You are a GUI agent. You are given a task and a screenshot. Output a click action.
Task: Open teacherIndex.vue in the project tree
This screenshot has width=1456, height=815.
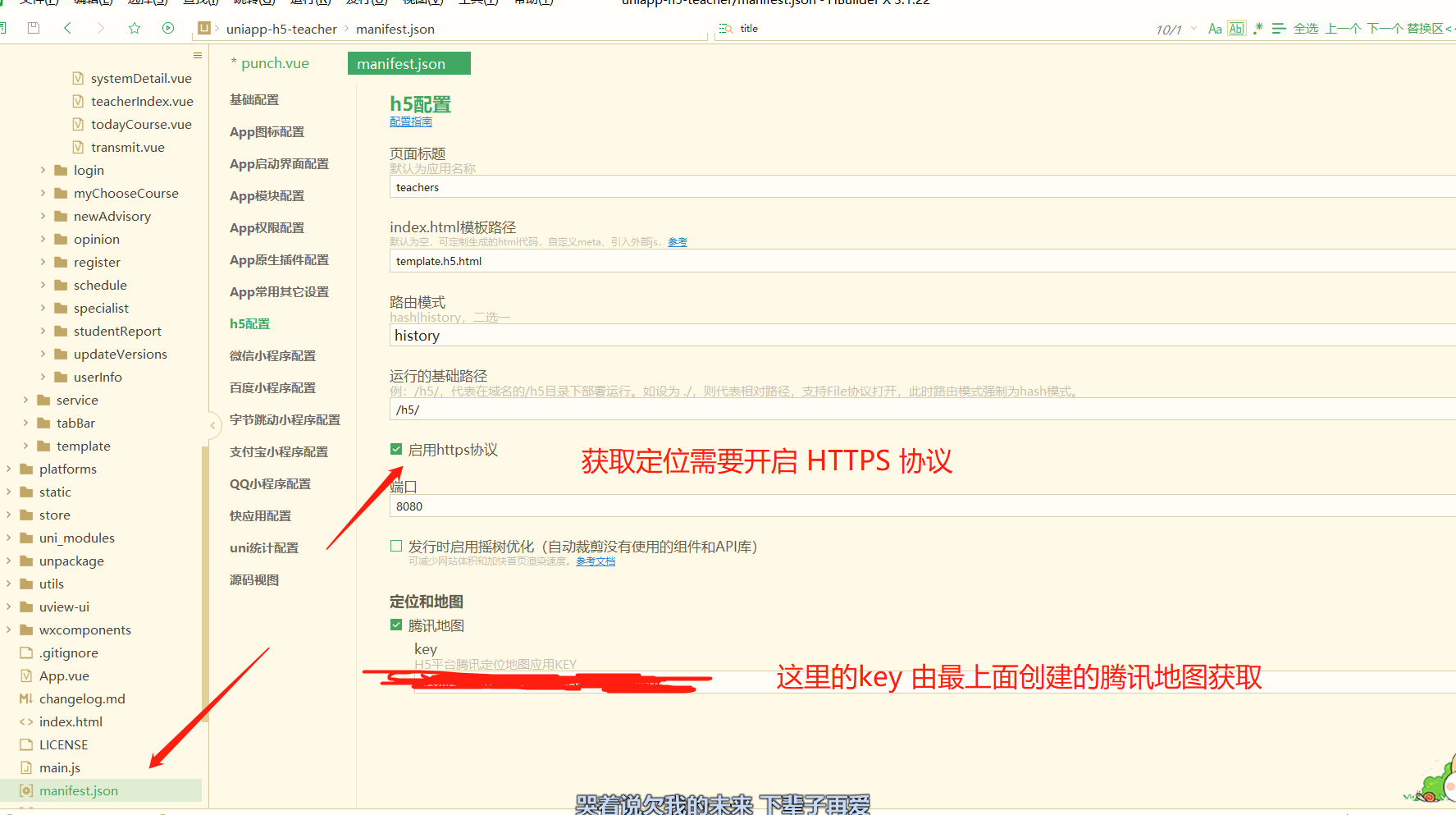(142, 101)
